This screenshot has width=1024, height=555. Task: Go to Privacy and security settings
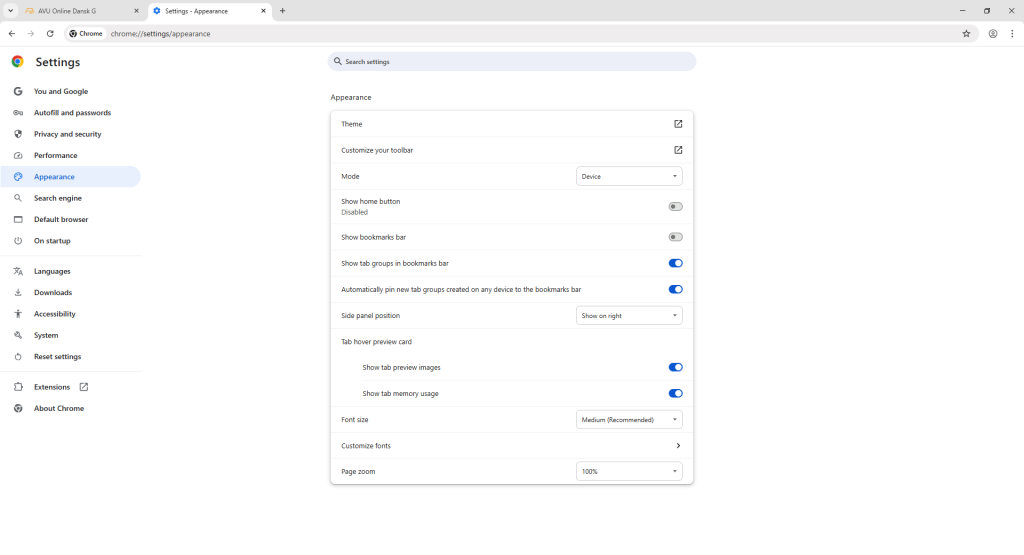coord(67,134)
